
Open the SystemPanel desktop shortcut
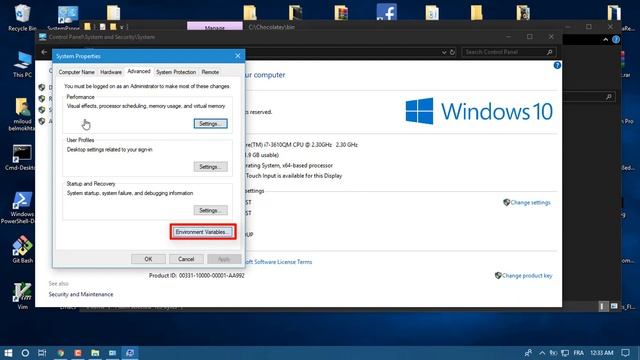click(x=67, y=17)
